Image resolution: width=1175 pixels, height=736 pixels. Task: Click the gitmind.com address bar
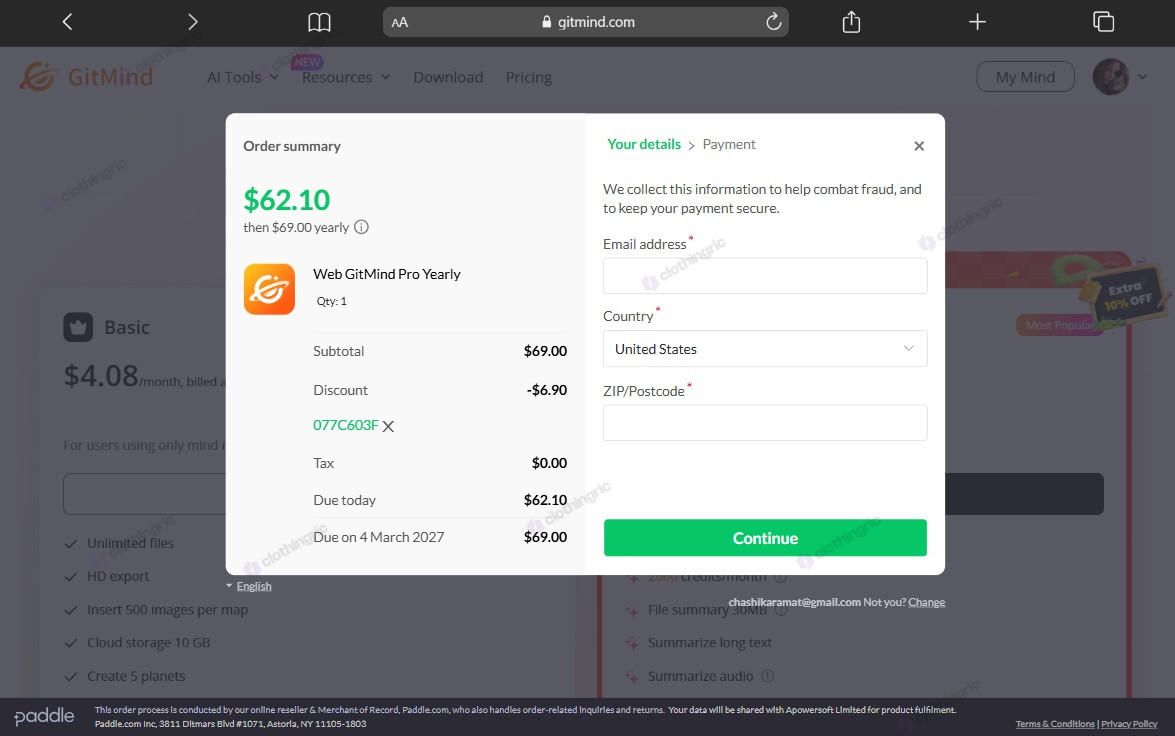(x=585, y=22)
